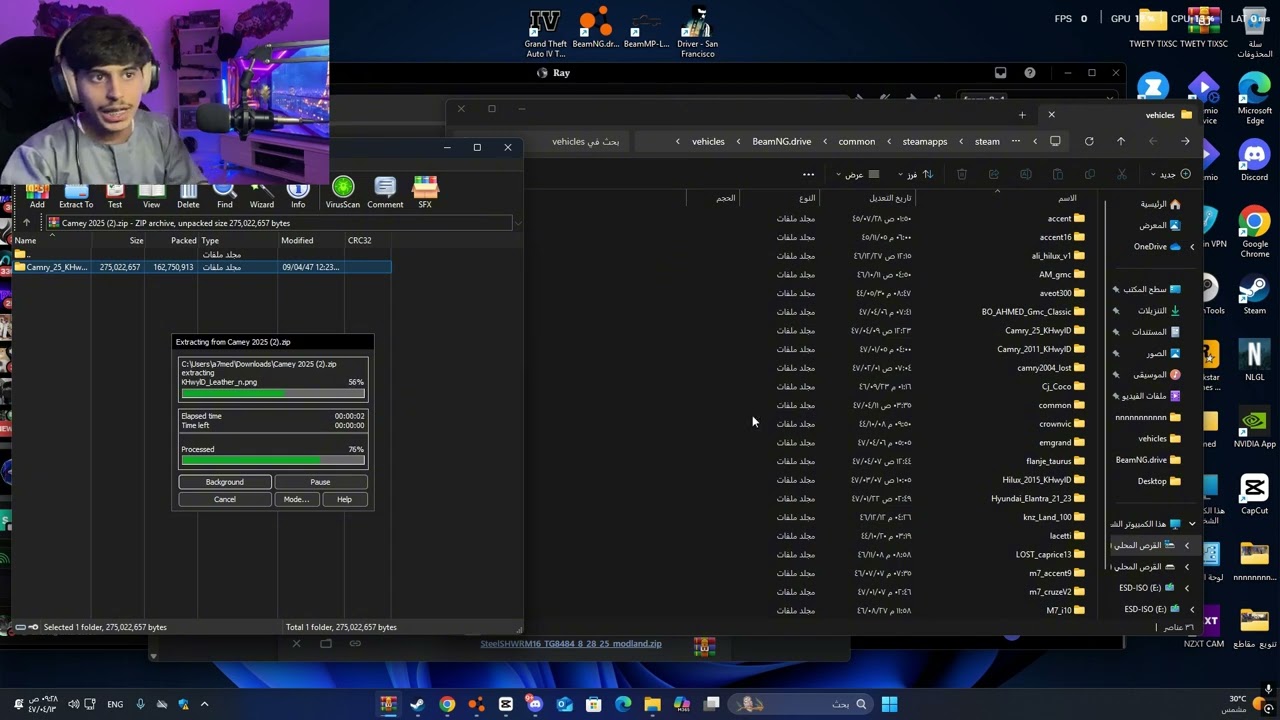Image resolution: width=1280 pixels, height=720 pixels.
Task: Click the Delete icon in WinRAR
Action: [188, 195]
